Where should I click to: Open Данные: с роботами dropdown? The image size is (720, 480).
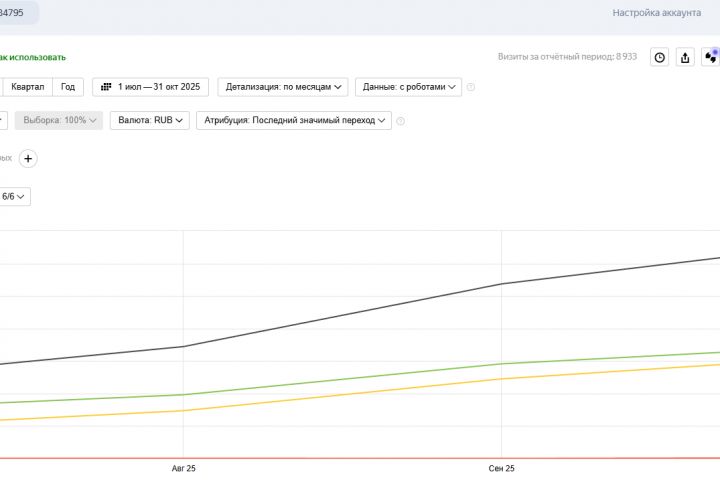(x=411, y=87)
